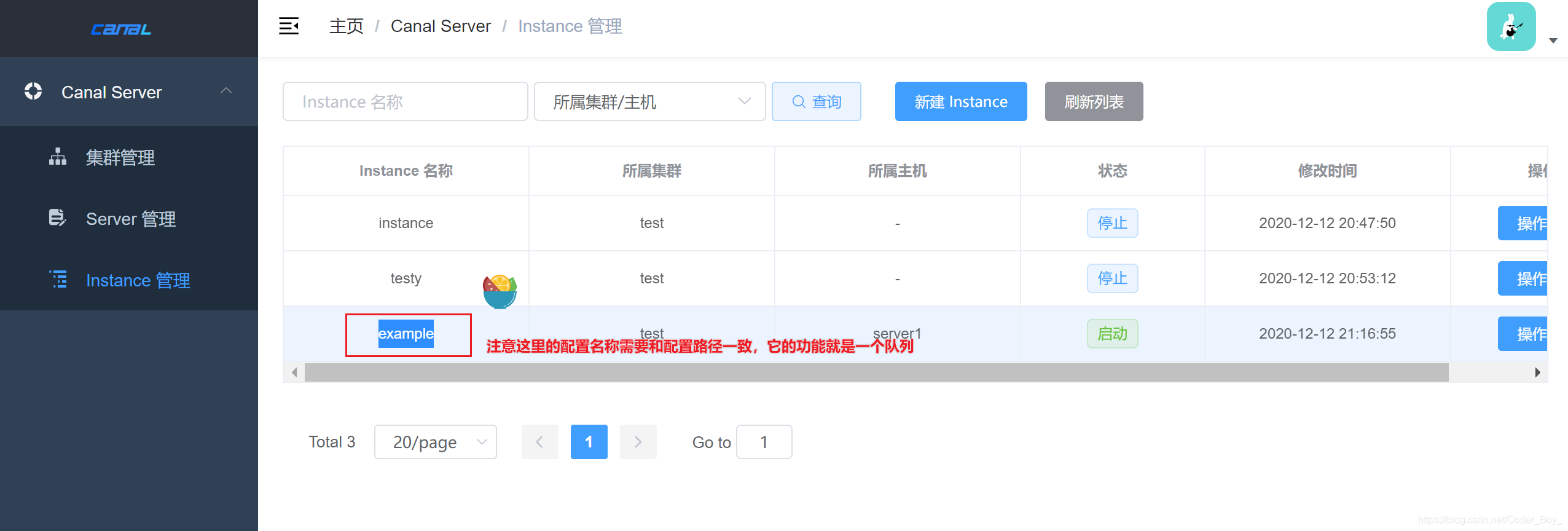Open 集群管理 menu item
This screenshot has height=531, width=1568.
(129, 157)
